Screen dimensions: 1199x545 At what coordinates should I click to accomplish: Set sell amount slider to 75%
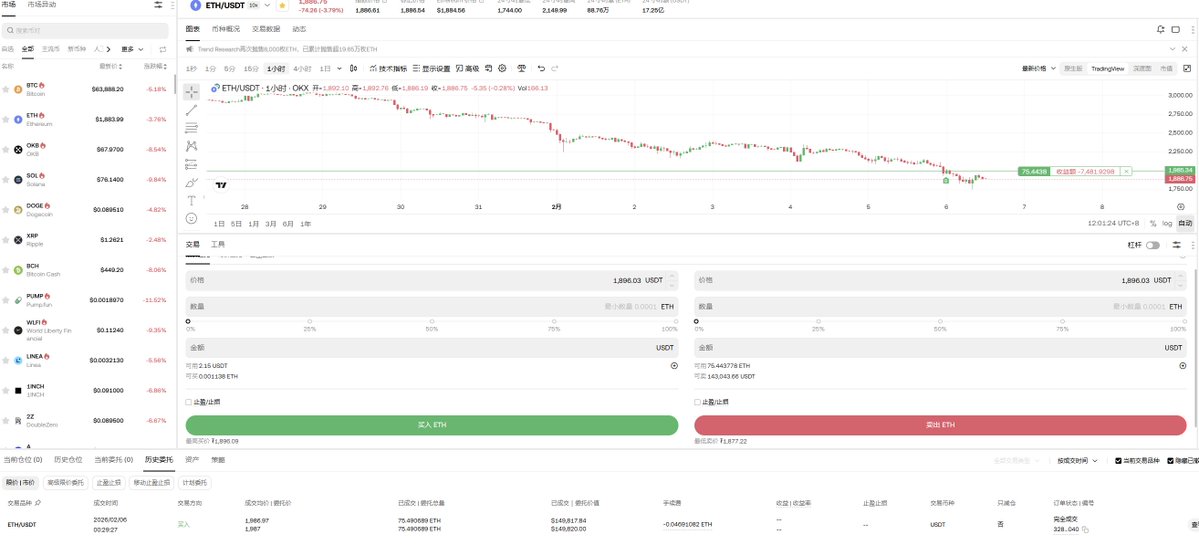1062,321
